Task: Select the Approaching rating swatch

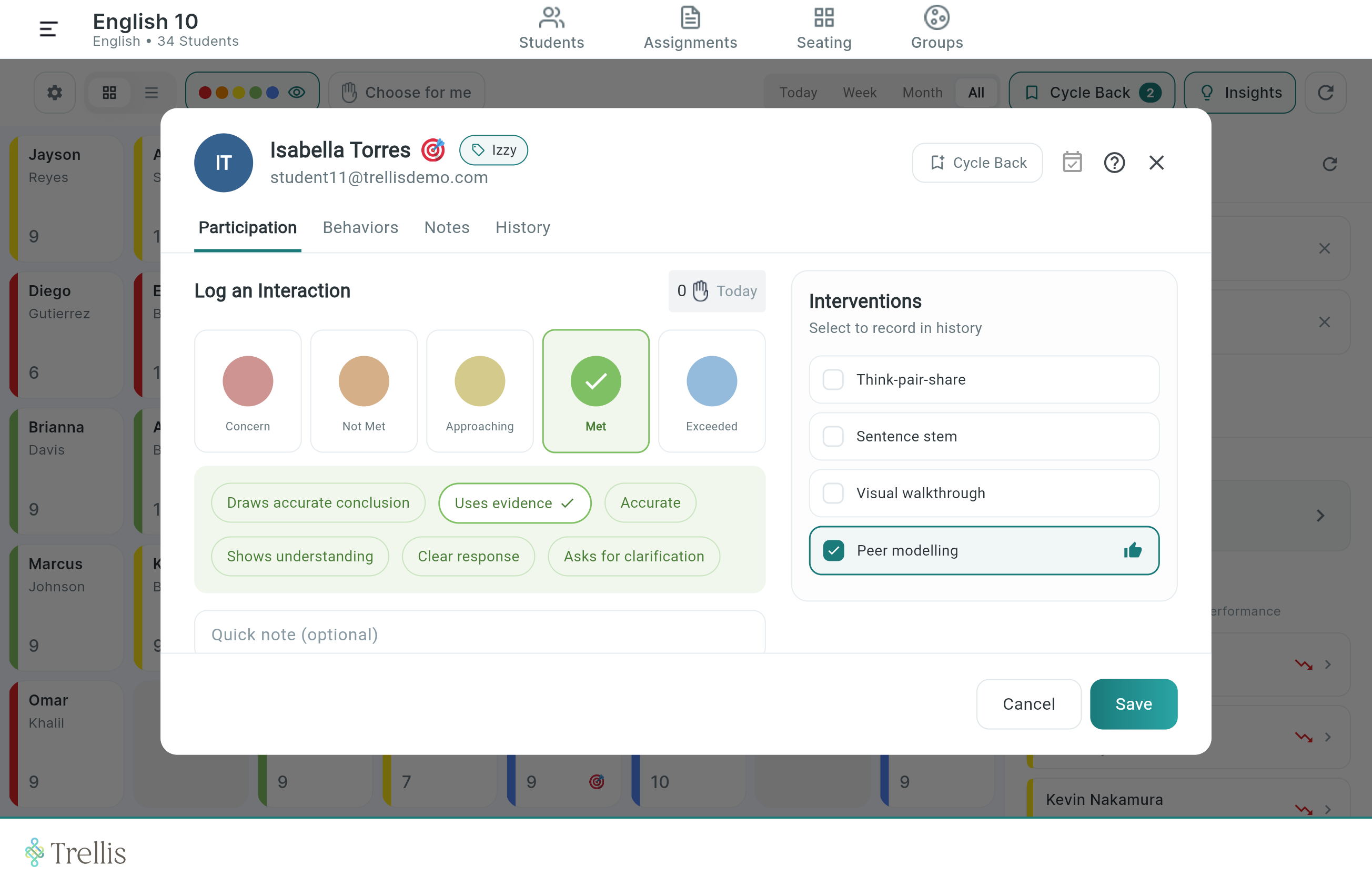Action: [x=480, y=391]
